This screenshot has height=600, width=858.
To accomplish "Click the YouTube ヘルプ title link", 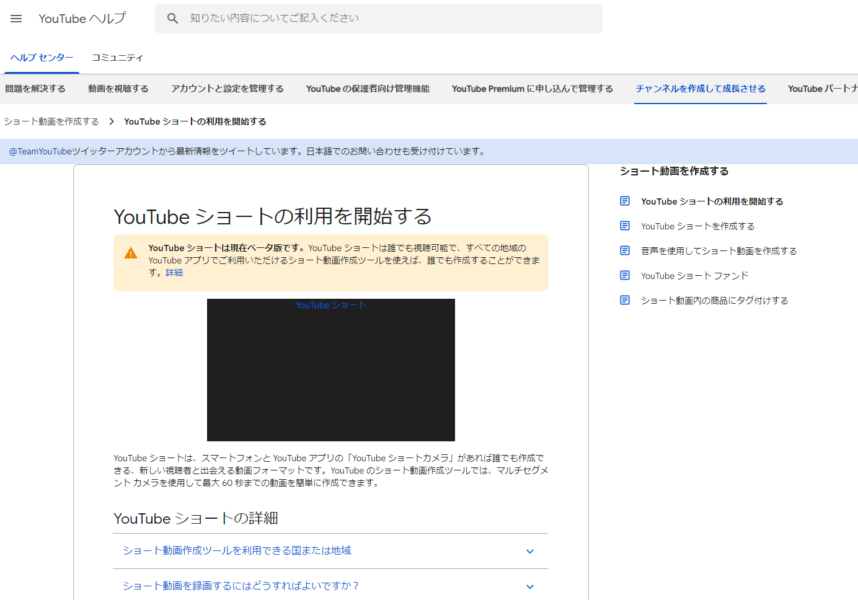I will coord(82,19).
